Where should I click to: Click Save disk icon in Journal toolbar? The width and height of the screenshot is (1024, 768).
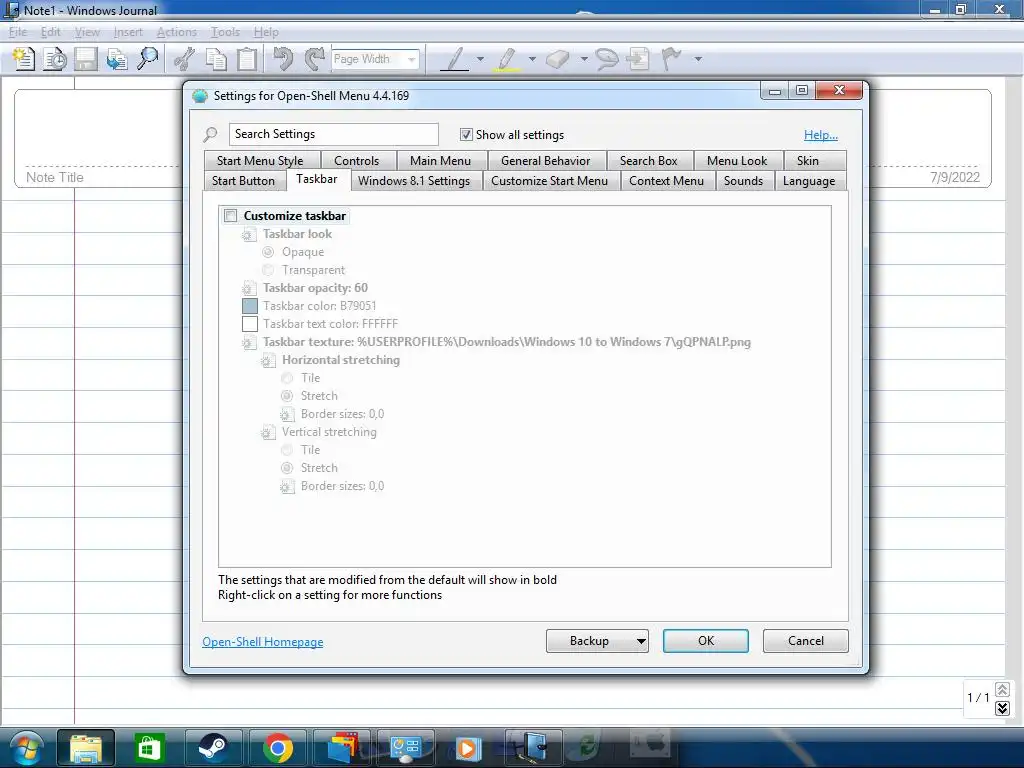[86, 59]
